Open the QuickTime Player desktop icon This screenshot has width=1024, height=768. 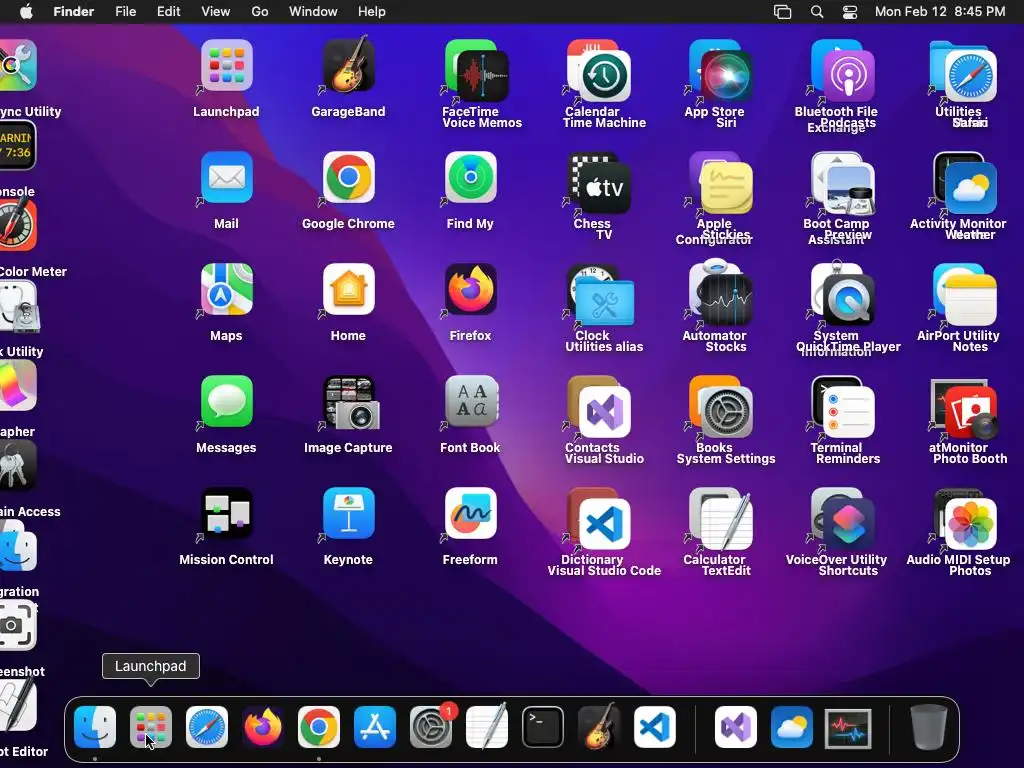[848, 300]
